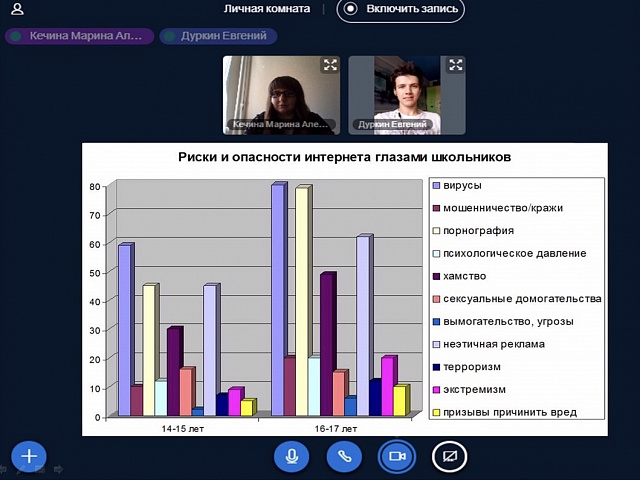
Task: Make Кечина Марина's webcam fullscreen
Action: pos(330,65)
